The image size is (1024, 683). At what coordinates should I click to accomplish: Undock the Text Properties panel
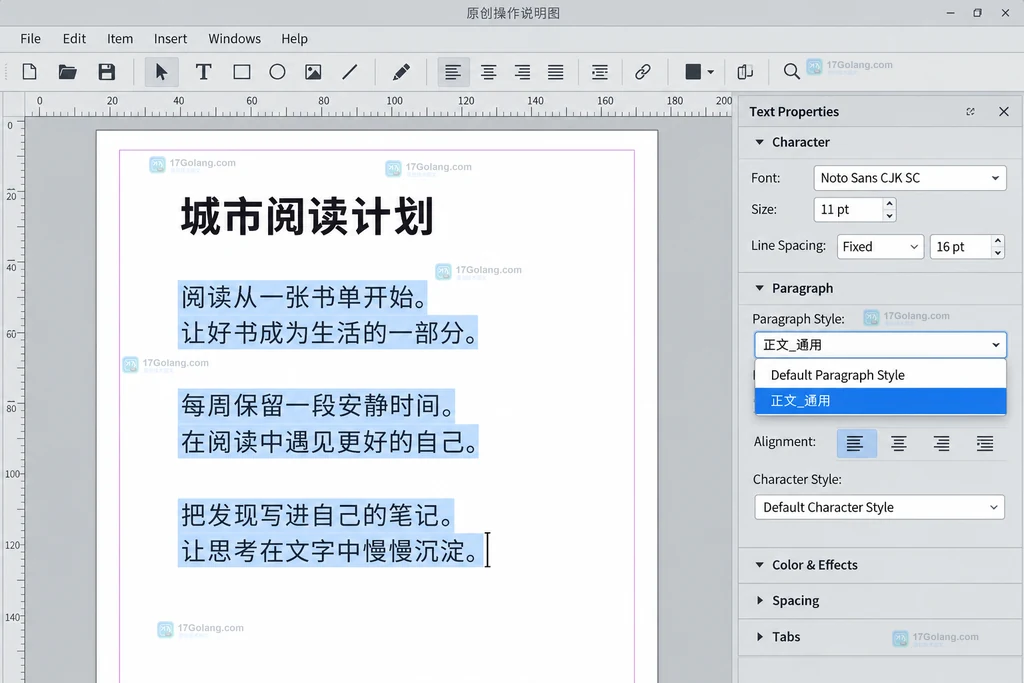point(970,112)
